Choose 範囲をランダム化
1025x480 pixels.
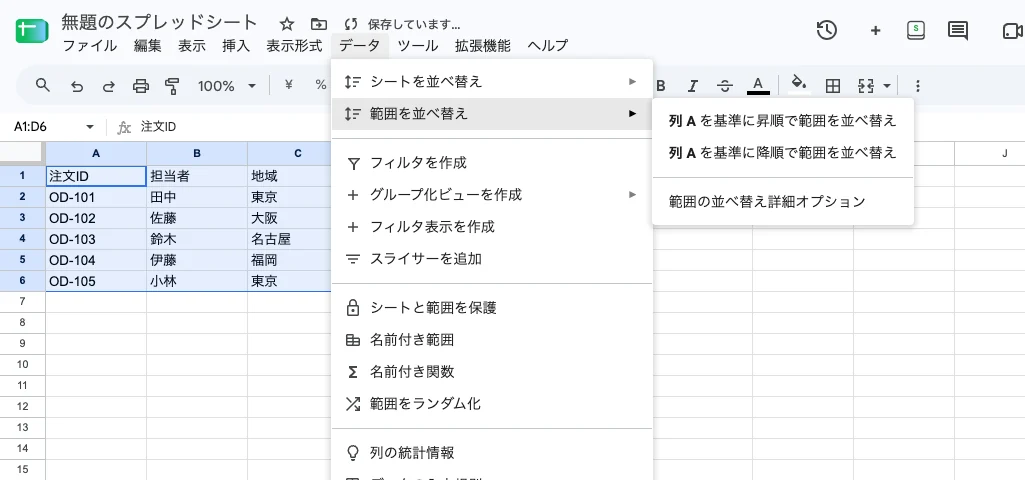(x=492, y=404)
